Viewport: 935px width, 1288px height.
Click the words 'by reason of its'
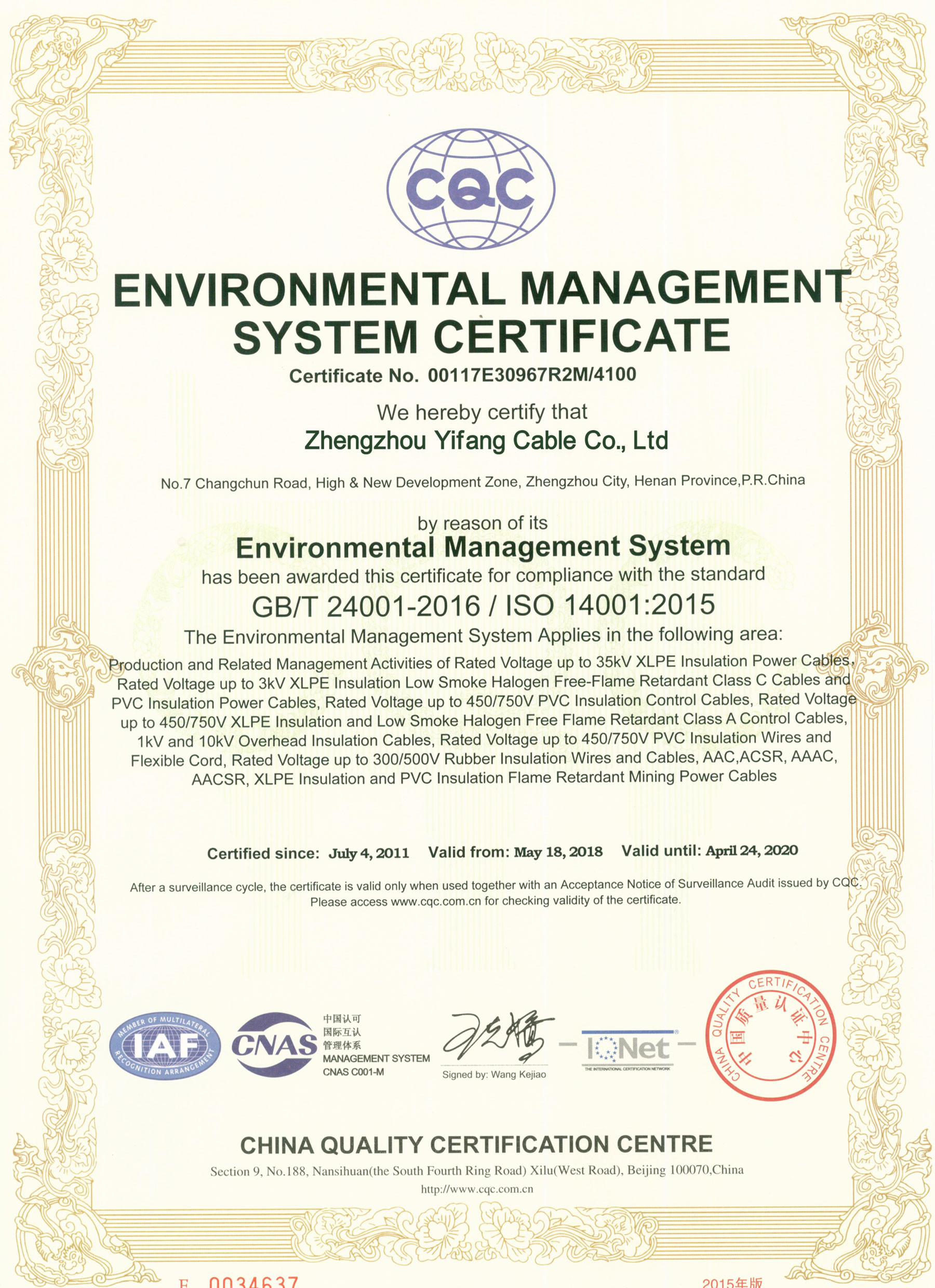pyautogui.click(x=482, y=523)
